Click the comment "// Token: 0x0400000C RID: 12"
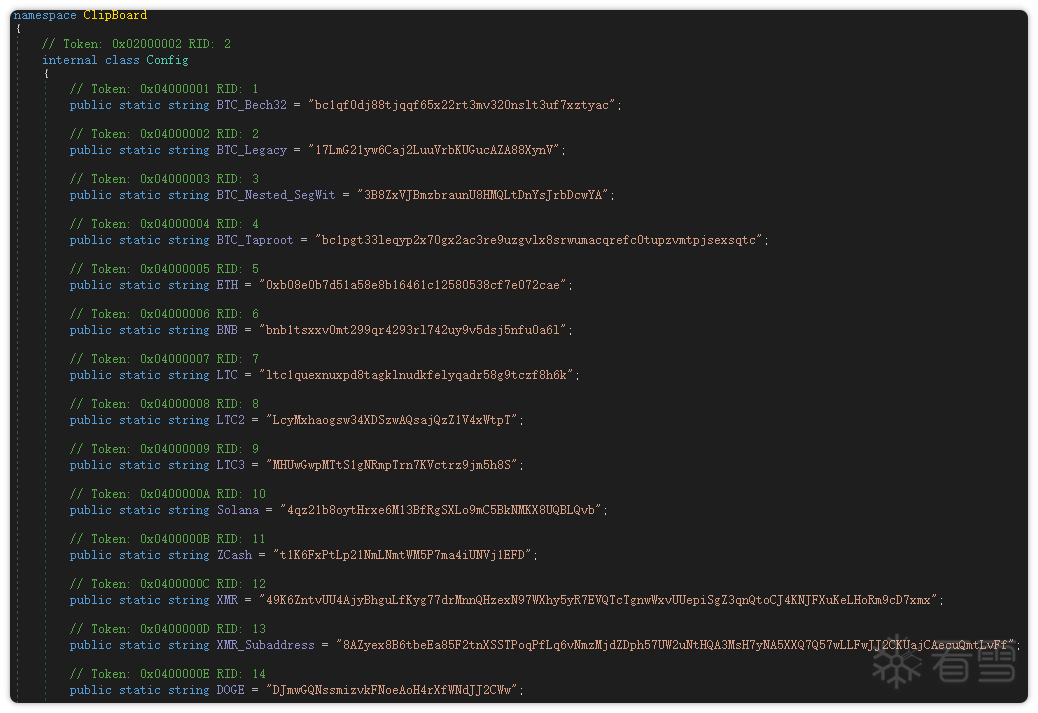The height and width of the screenshot is (713, 1038). click(167, 584)
